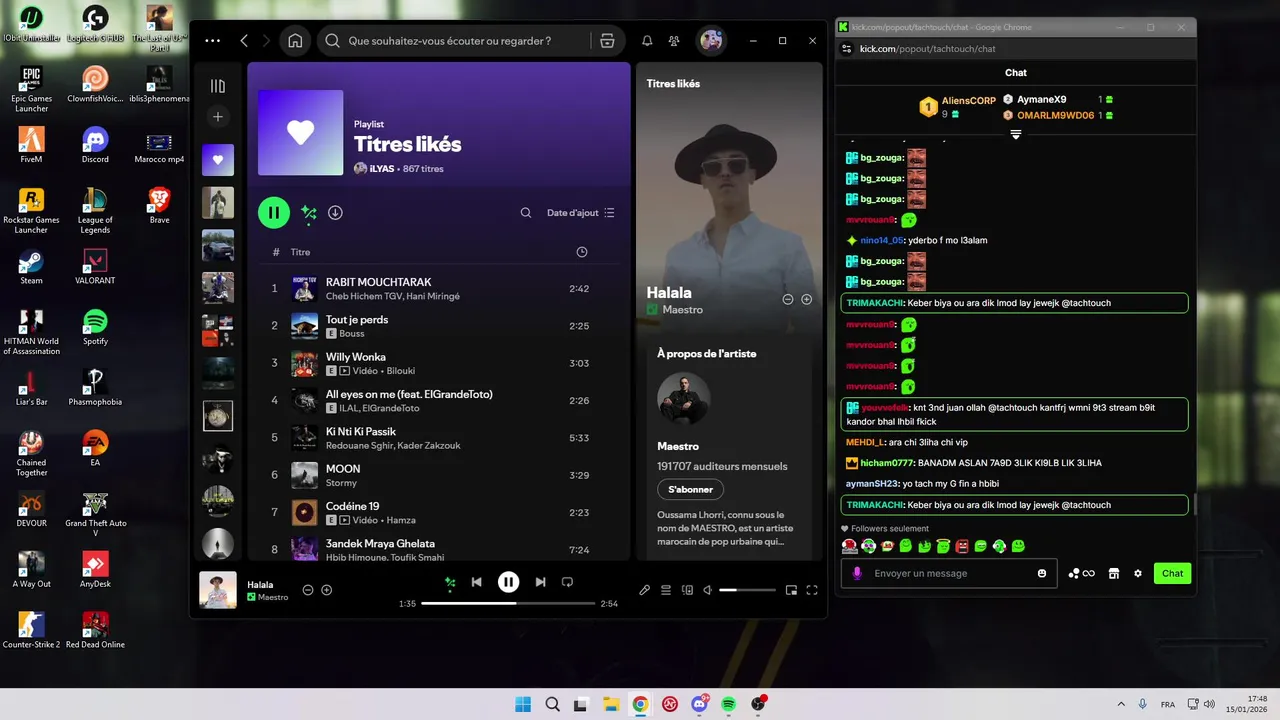Screen dimensions: 1280x720
Task: Go back in Spotify navigation
Action: tap(244, 41)
